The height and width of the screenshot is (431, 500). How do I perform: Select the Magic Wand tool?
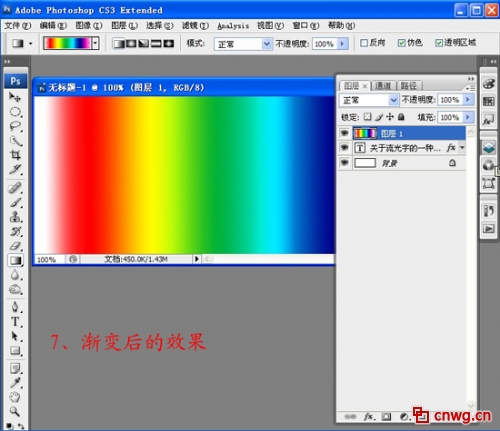point(15,141)
